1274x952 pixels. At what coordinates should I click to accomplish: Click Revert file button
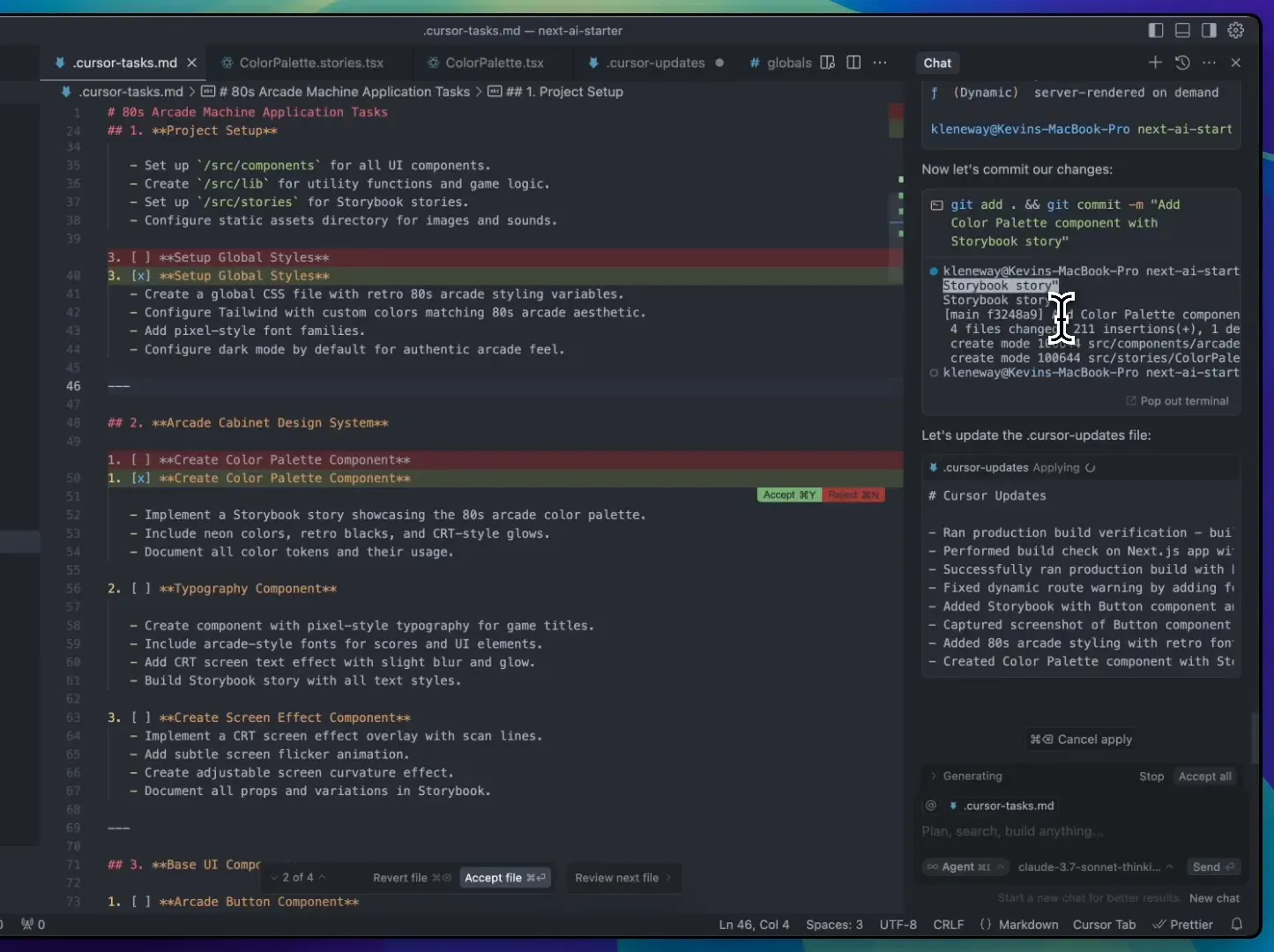pyautogui.click(x=412, y=877)
